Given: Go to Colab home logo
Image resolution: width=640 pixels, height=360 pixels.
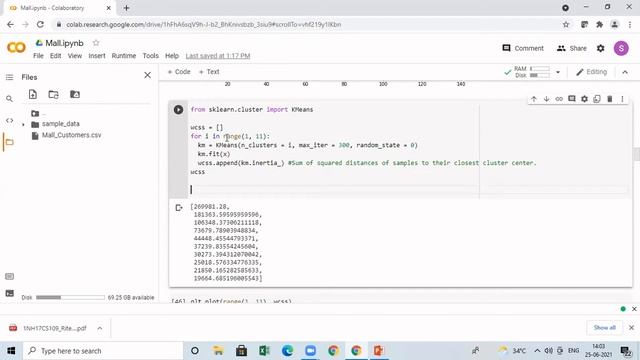Looking at the screenshot, I should [x=16, y=48].
